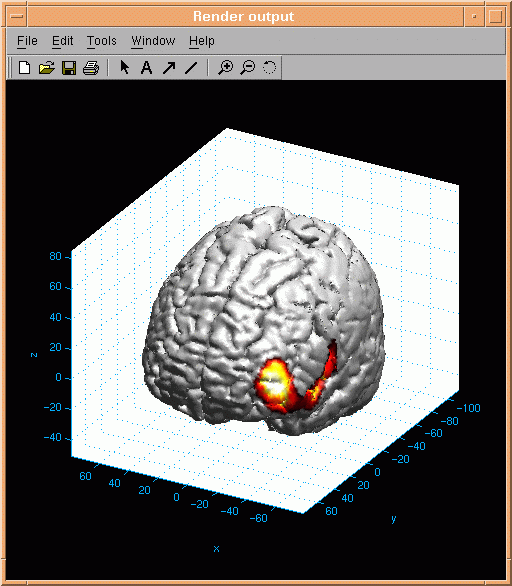
Task: Activate the Zoom In magnifier
Action: (x=225, y=68)
